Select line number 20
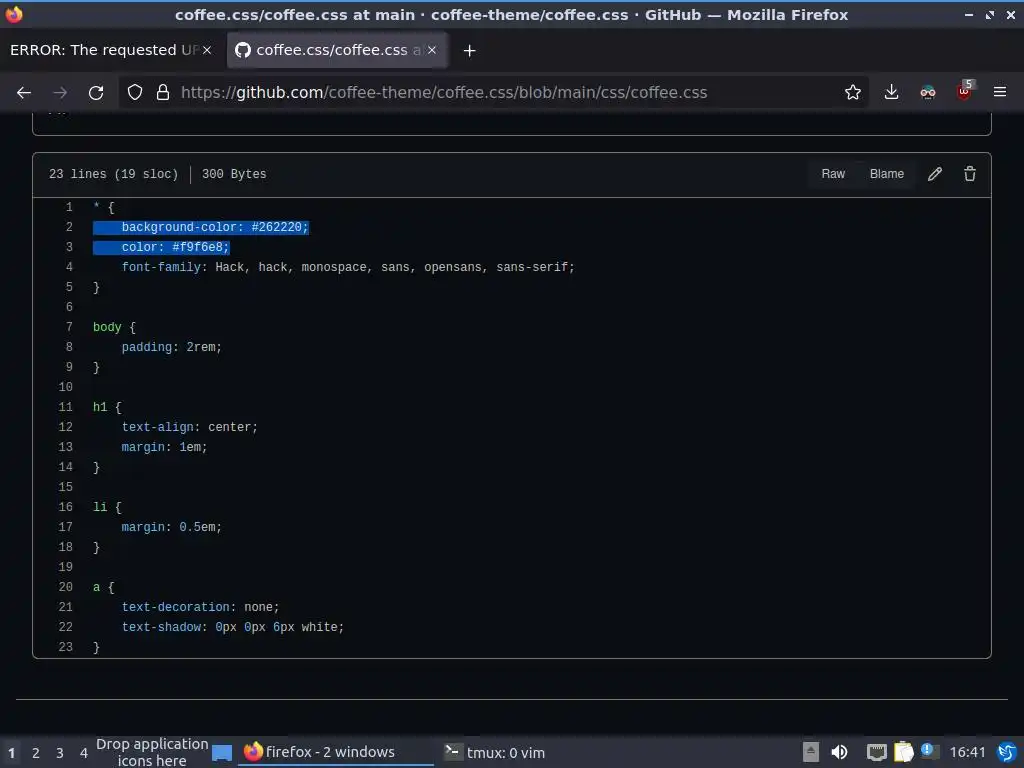 [x=65, y=587]
